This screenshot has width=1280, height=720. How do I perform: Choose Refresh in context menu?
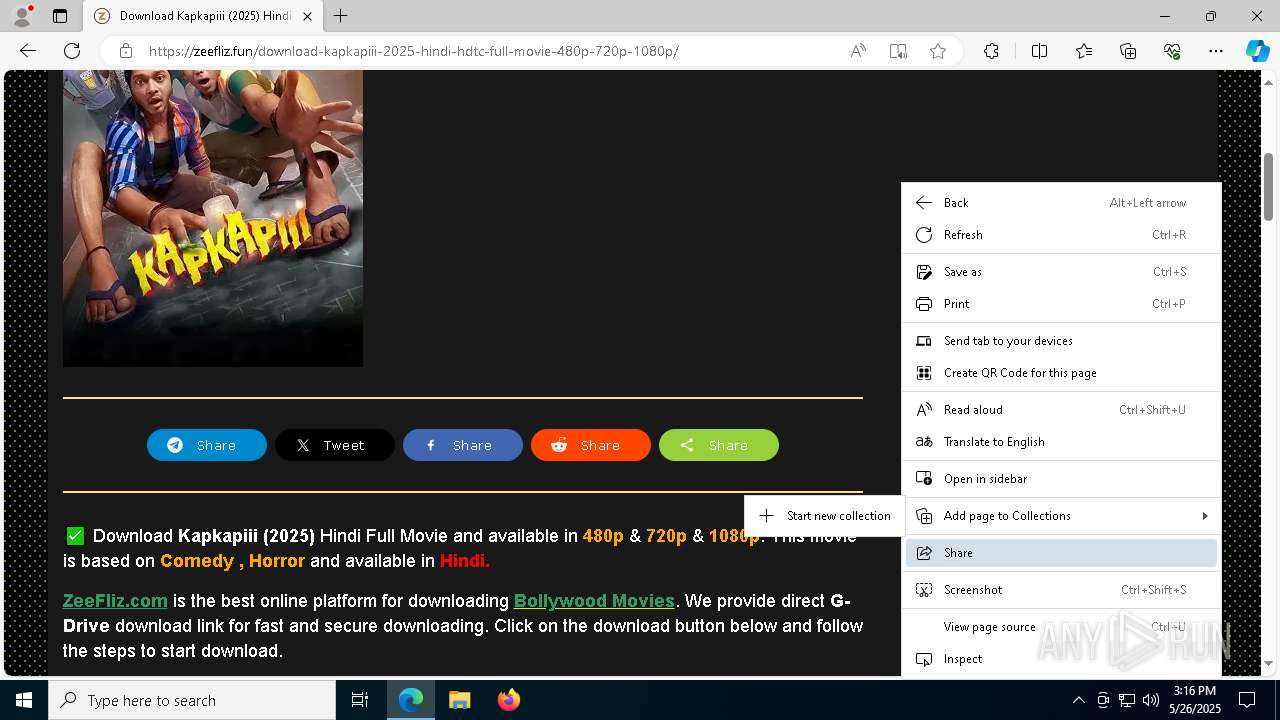click(x=1061, y=235)
